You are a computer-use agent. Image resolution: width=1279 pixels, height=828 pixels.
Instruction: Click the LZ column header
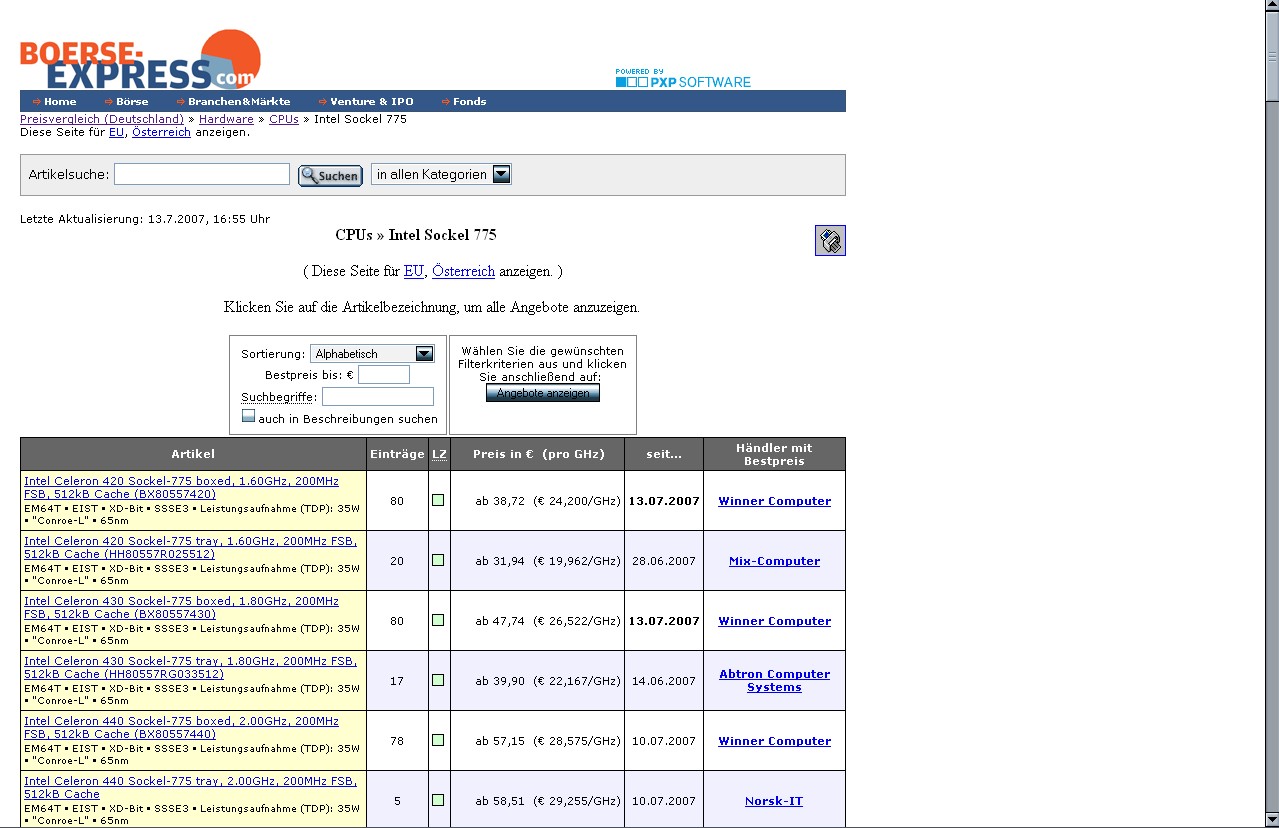[x=439, y=454]
